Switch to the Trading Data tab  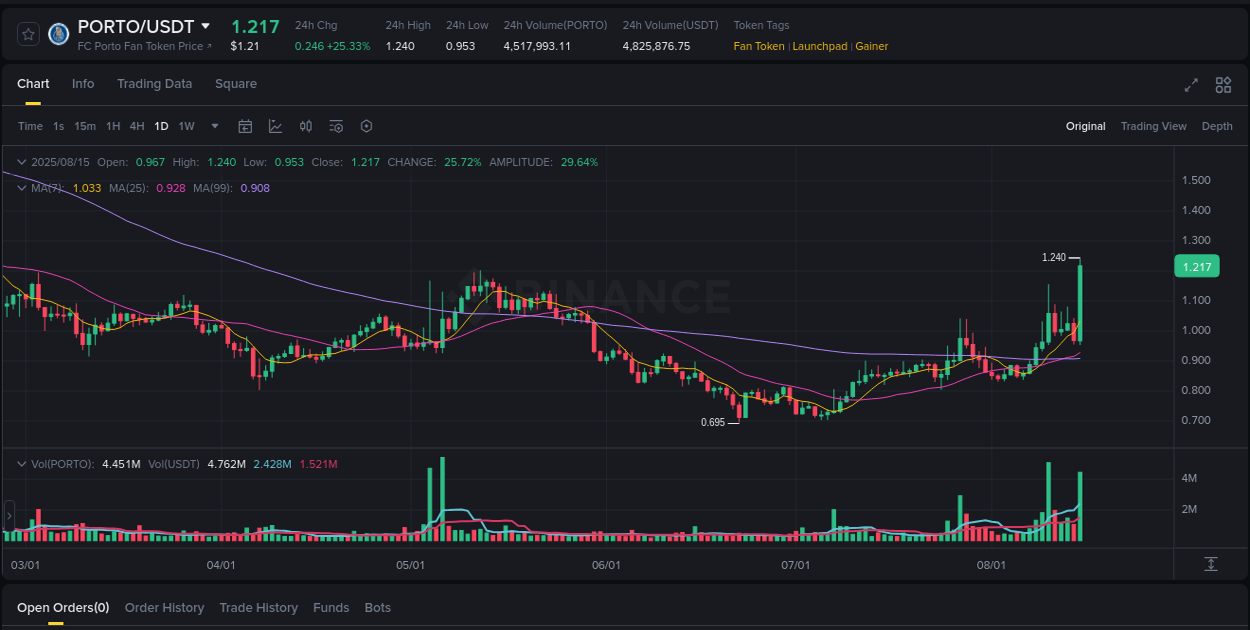(x=154, y=84)
